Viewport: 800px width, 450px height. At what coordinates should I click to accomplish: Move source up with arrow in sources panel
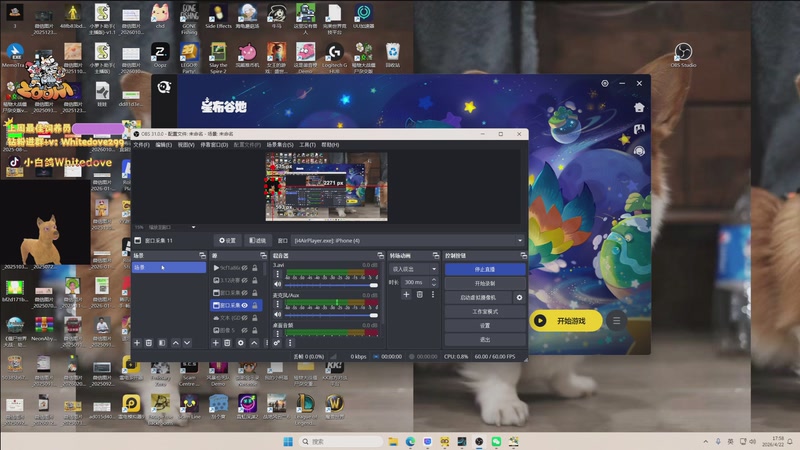pos(254,343)
